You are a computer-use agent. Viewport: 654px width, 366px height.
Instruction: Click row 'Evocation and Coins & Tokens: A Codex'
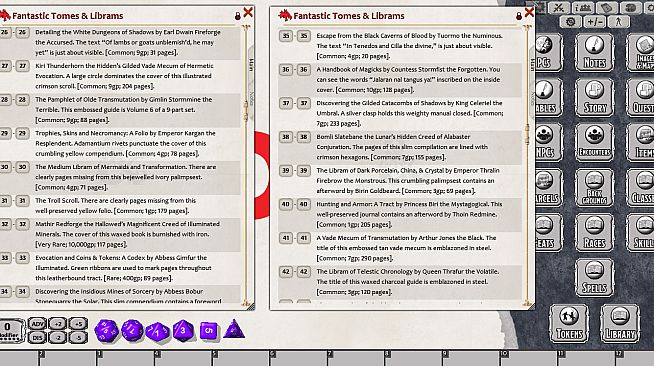pyautogui.click(x=120, y=268)
